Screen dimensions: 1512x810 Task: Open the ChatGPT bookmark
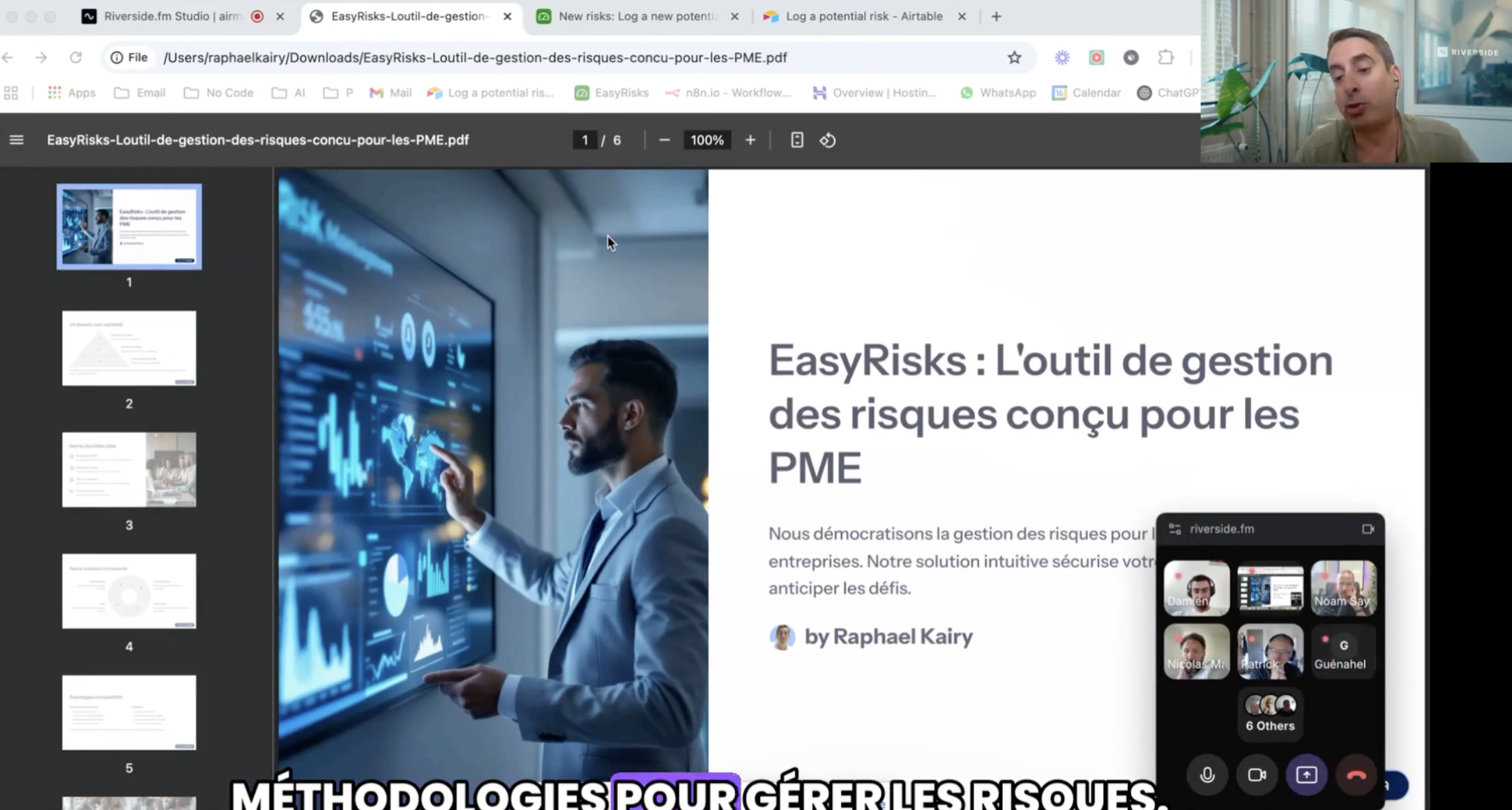1168,93
